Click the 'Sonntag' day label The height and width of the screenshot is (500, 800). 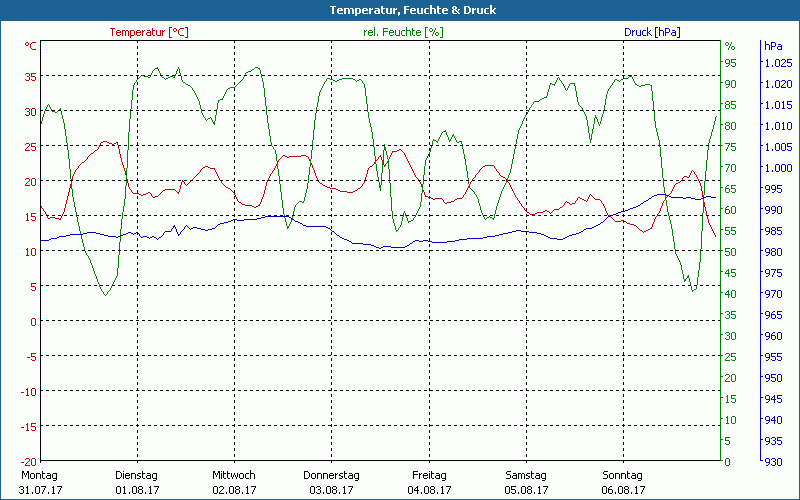[x=622, y=475]
